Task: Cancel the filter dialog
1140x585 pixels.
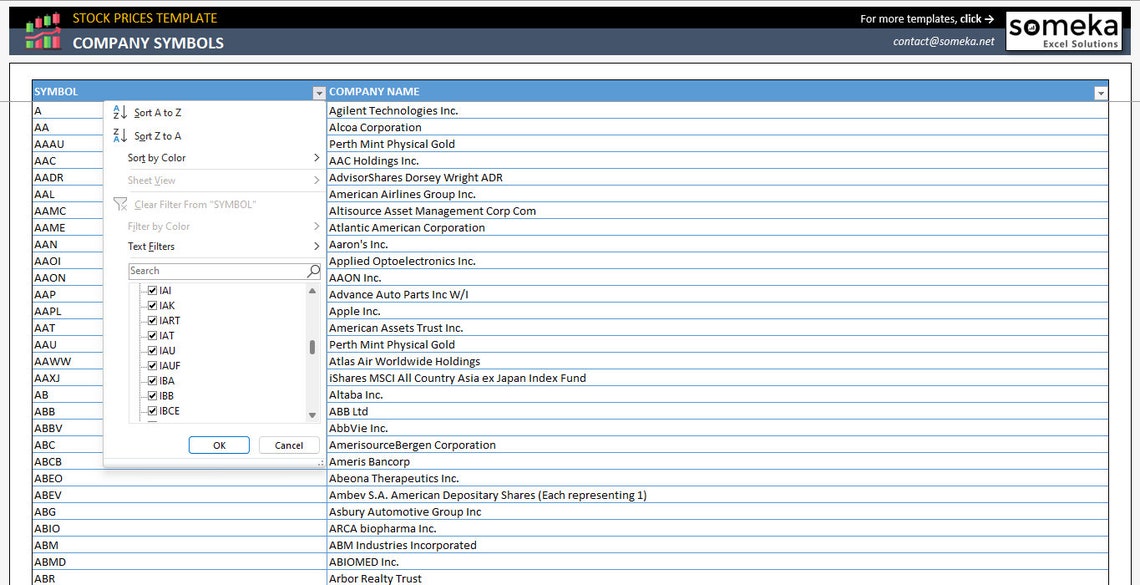Action: coord(289,445)
